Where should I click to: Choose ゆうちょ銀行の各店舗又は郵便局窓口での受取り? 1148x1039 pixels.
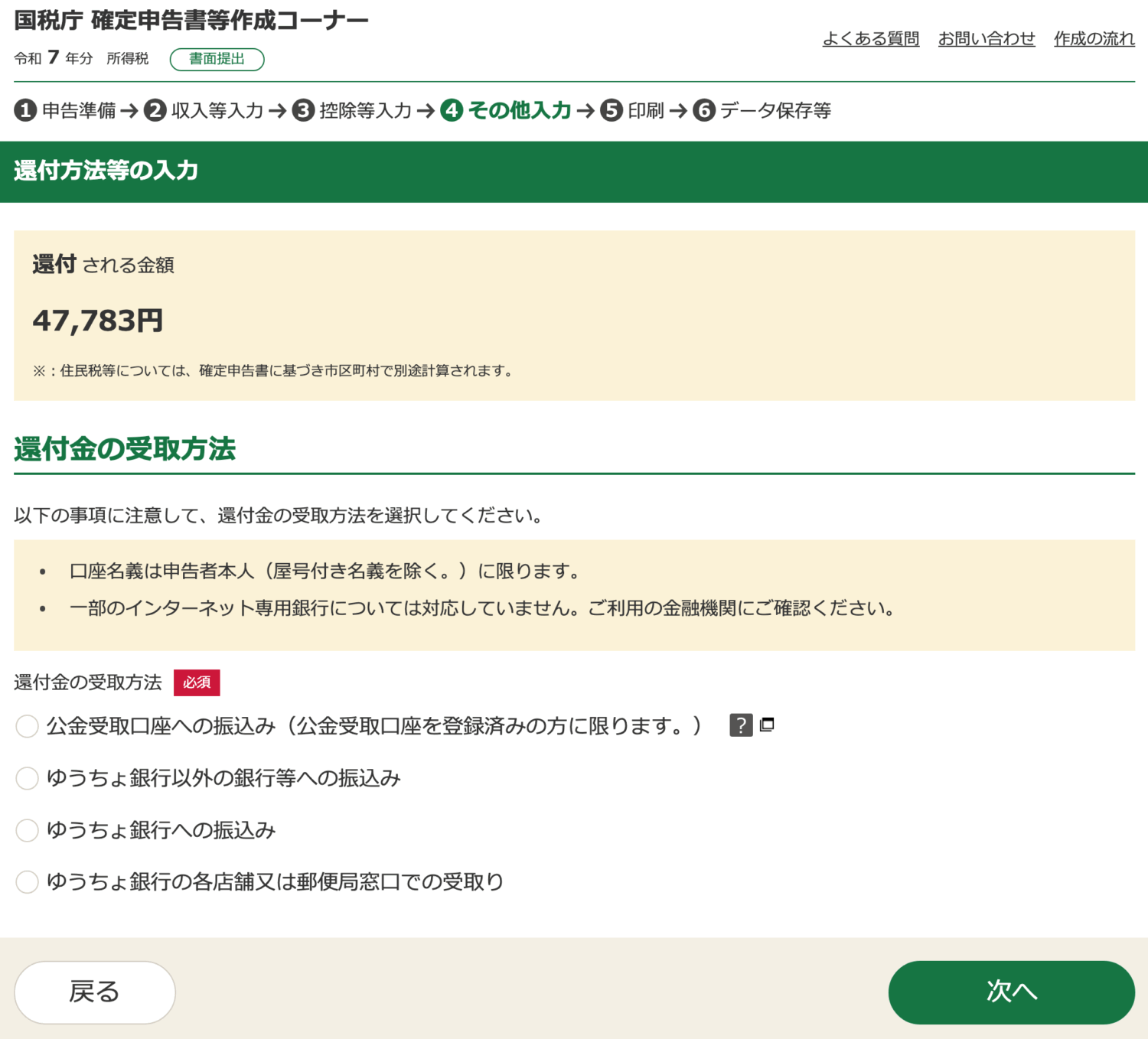coord(27,881)
